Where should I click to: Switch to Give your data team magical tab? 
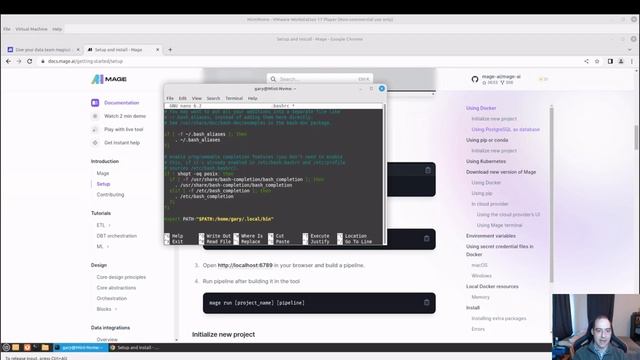pyautogui.click(x=42, y=50)
